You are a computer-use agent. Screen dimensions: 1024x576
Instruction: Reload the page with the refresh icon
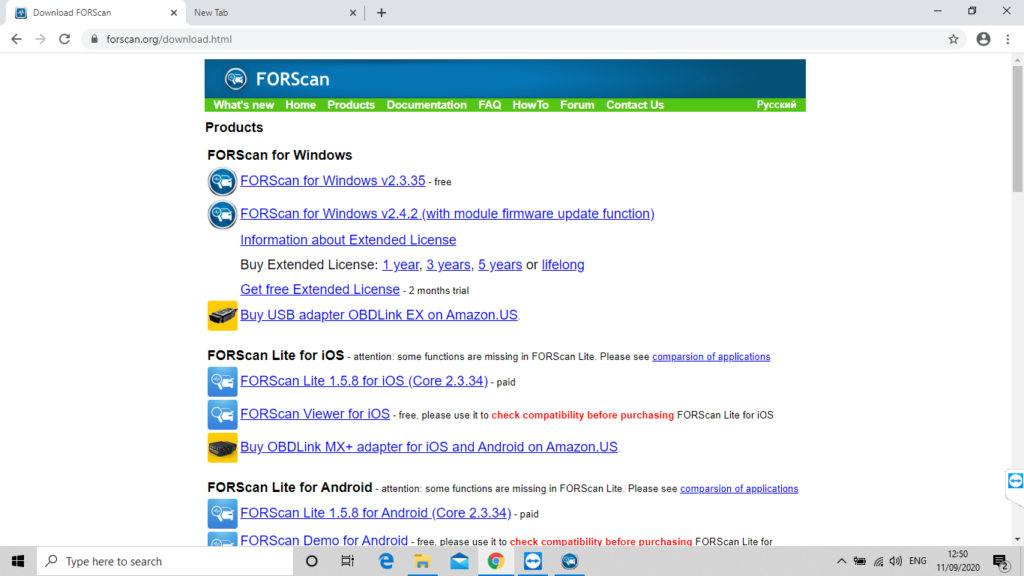(65, 39)
